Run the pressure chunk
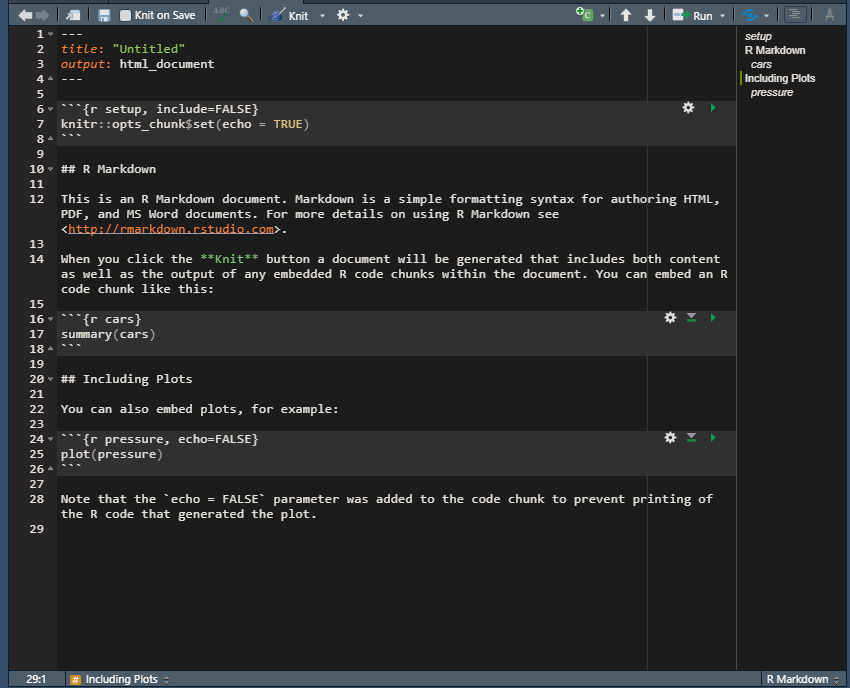850x688 pixels. 713,437
